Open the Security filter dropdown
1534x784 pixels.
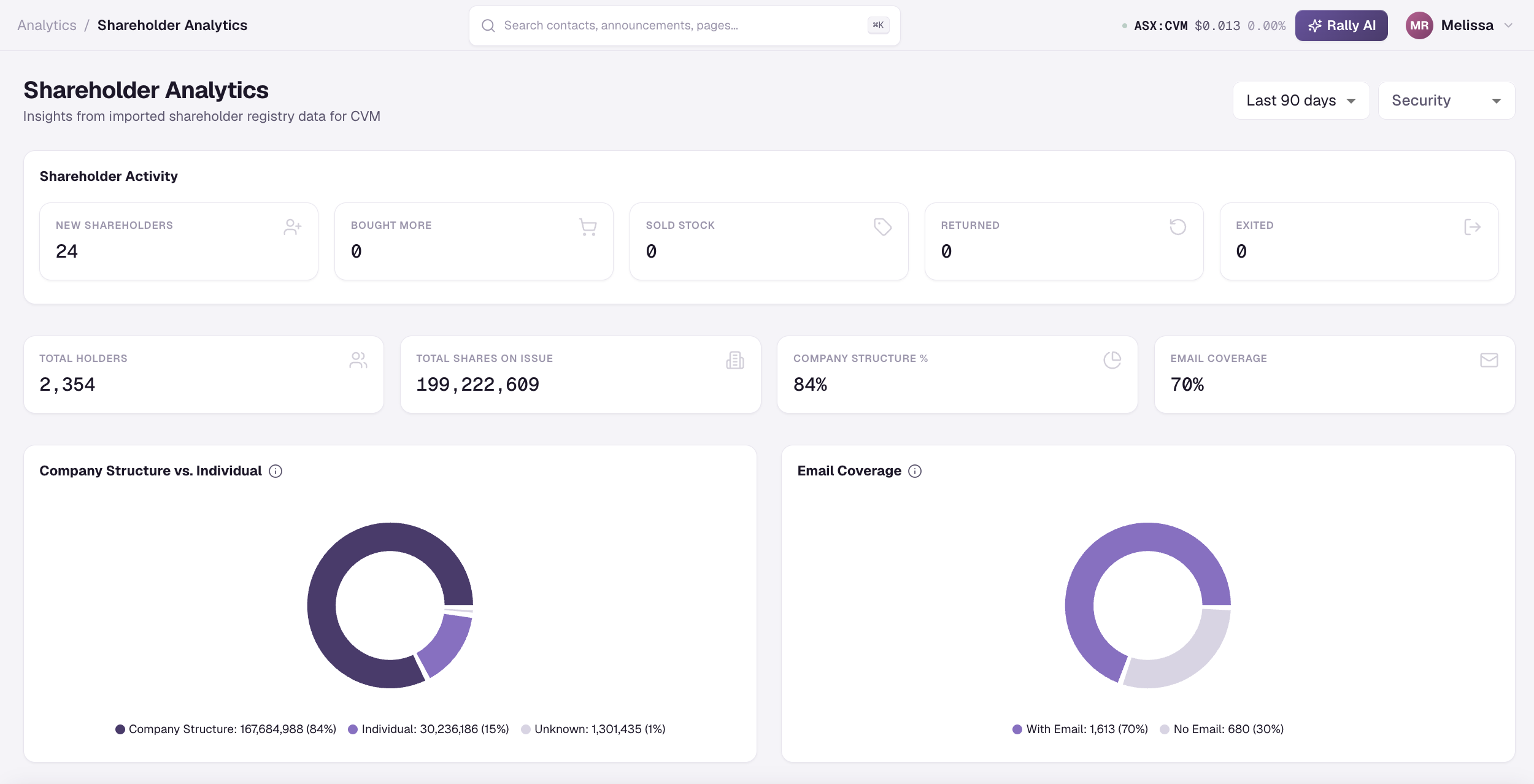1446,101
